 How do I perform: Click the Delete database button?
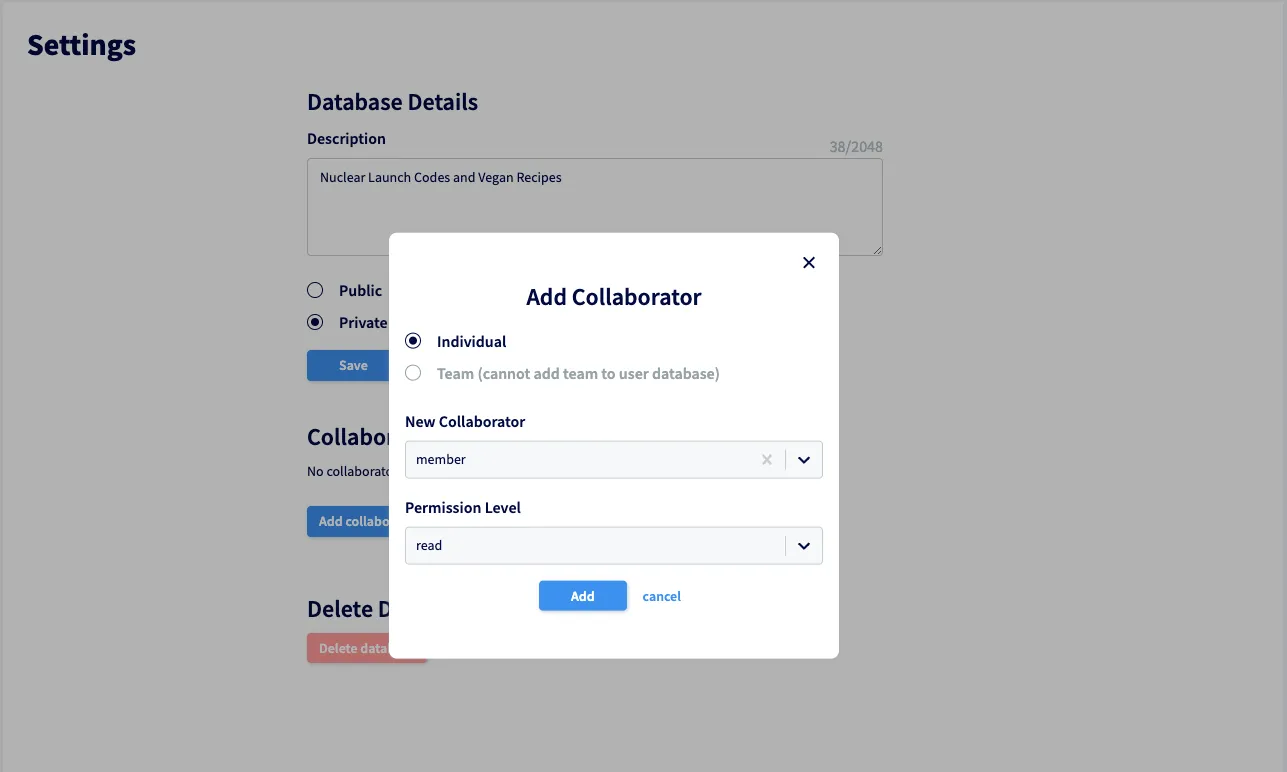pyautogui.click(x=347, y=647)
